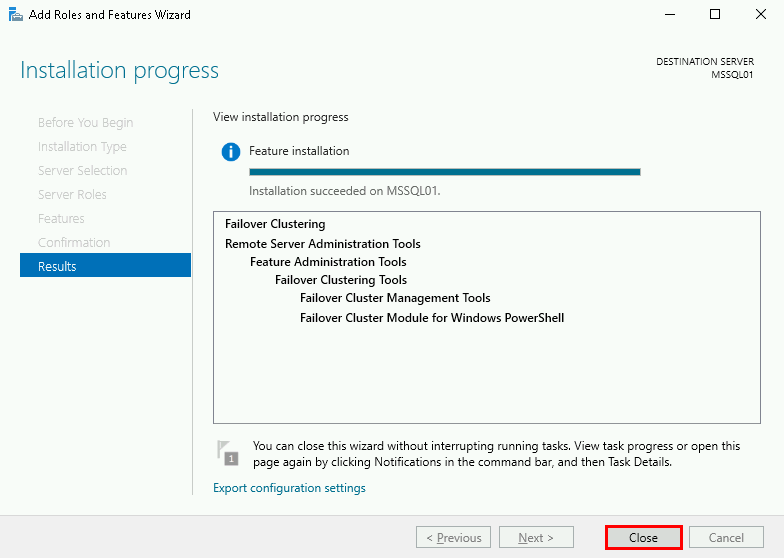Open Export configuration settings link

289,488
